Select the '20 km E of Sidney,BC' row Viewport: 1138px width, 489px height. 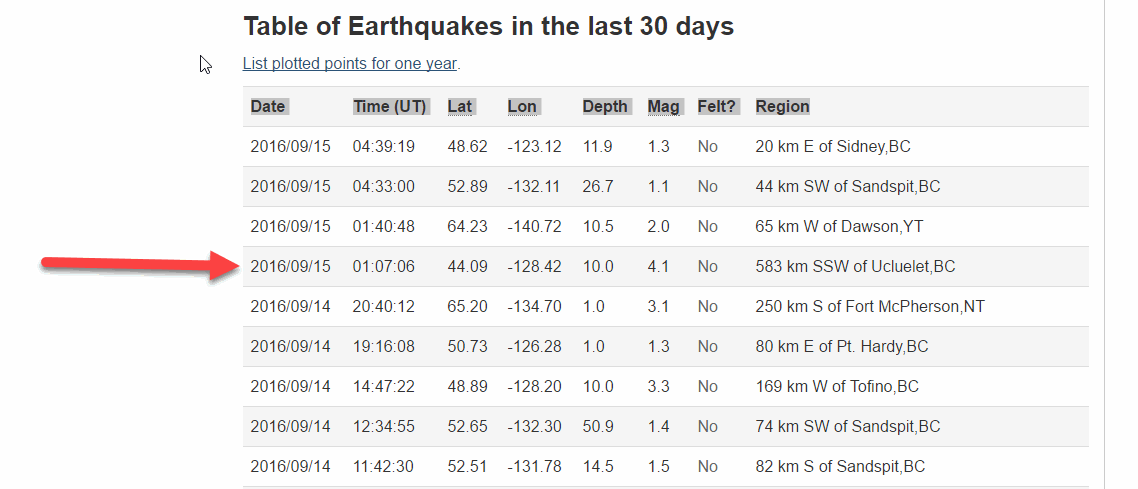pyautogui.click(x=832, y=147)
